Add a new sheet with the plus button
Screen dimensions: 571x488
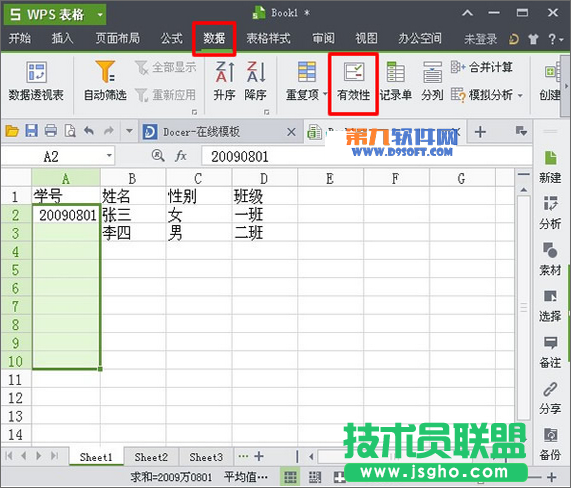point(259,456)
